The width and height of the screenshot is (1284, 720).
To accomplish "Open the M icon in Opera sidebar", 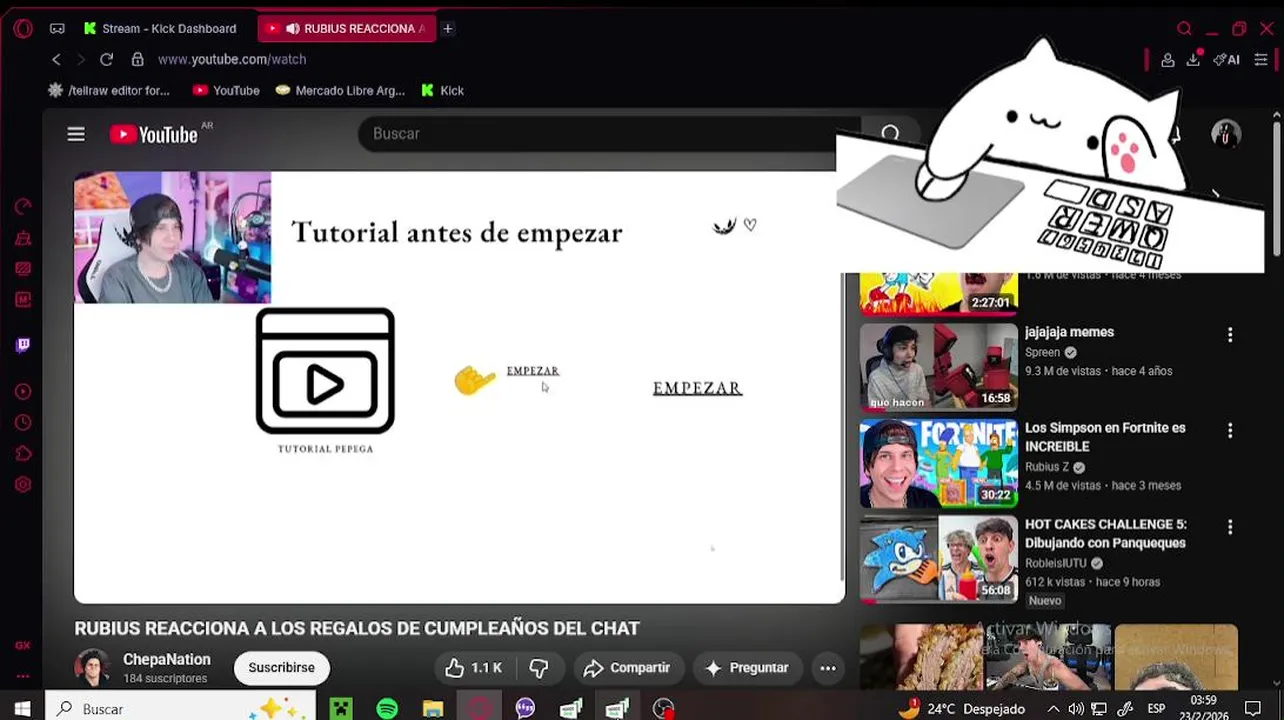I will coord(23,299).
